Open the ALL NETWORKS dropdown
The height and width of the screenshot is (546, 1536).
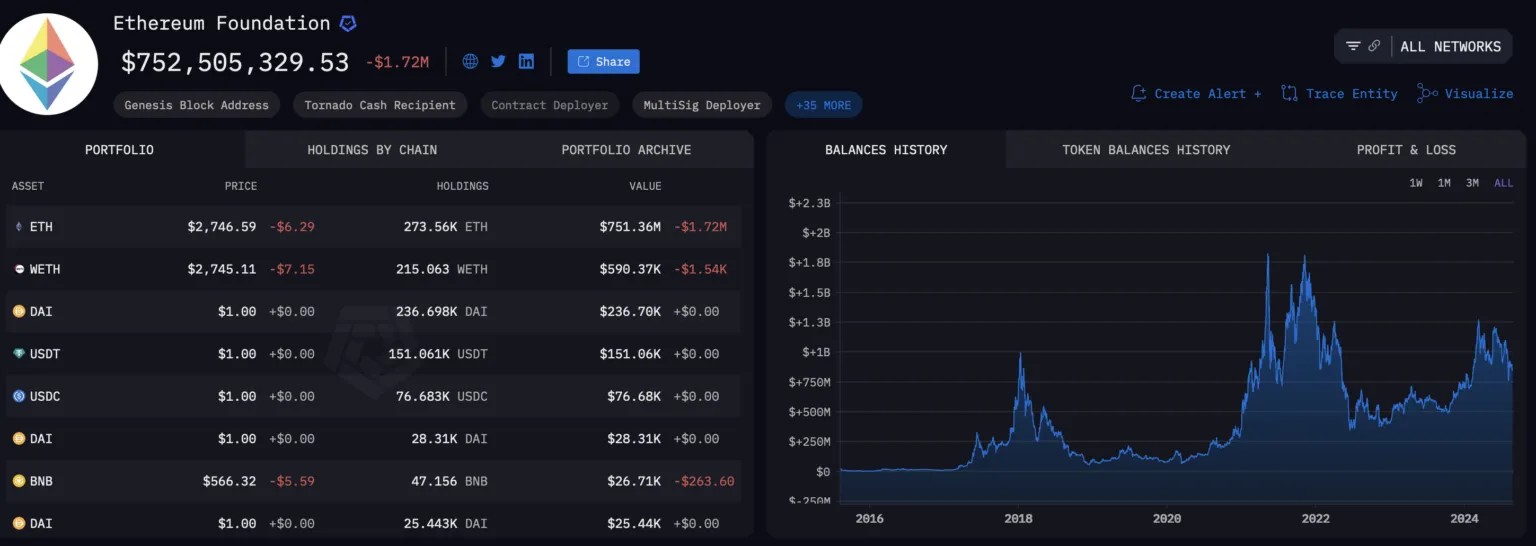click(1450, 46)
